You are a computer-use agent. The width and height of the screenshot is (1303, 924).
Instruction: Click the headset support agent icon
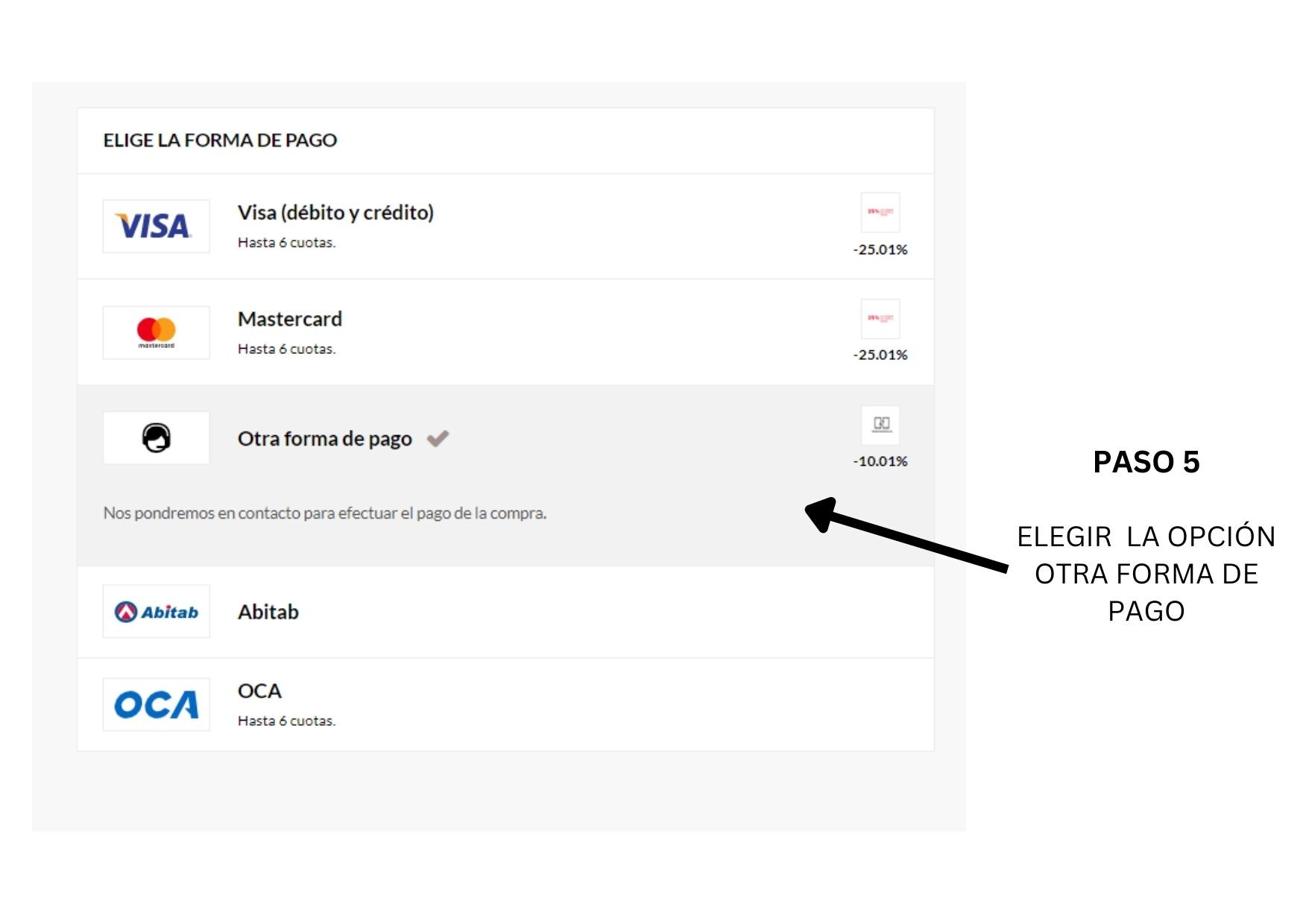click(156, 438)
